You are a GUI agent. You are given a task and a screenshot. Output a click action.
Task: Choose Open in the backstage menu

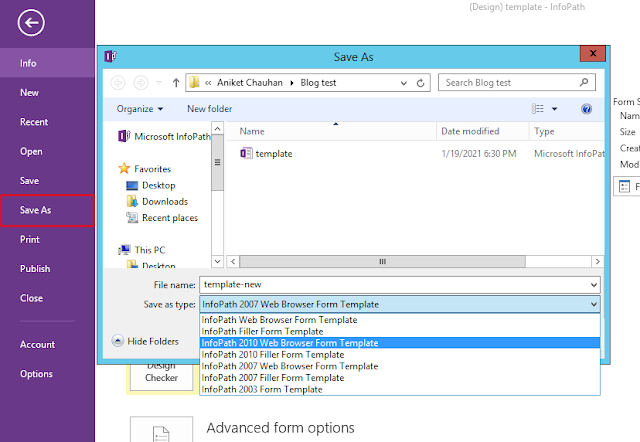point(47,151)
